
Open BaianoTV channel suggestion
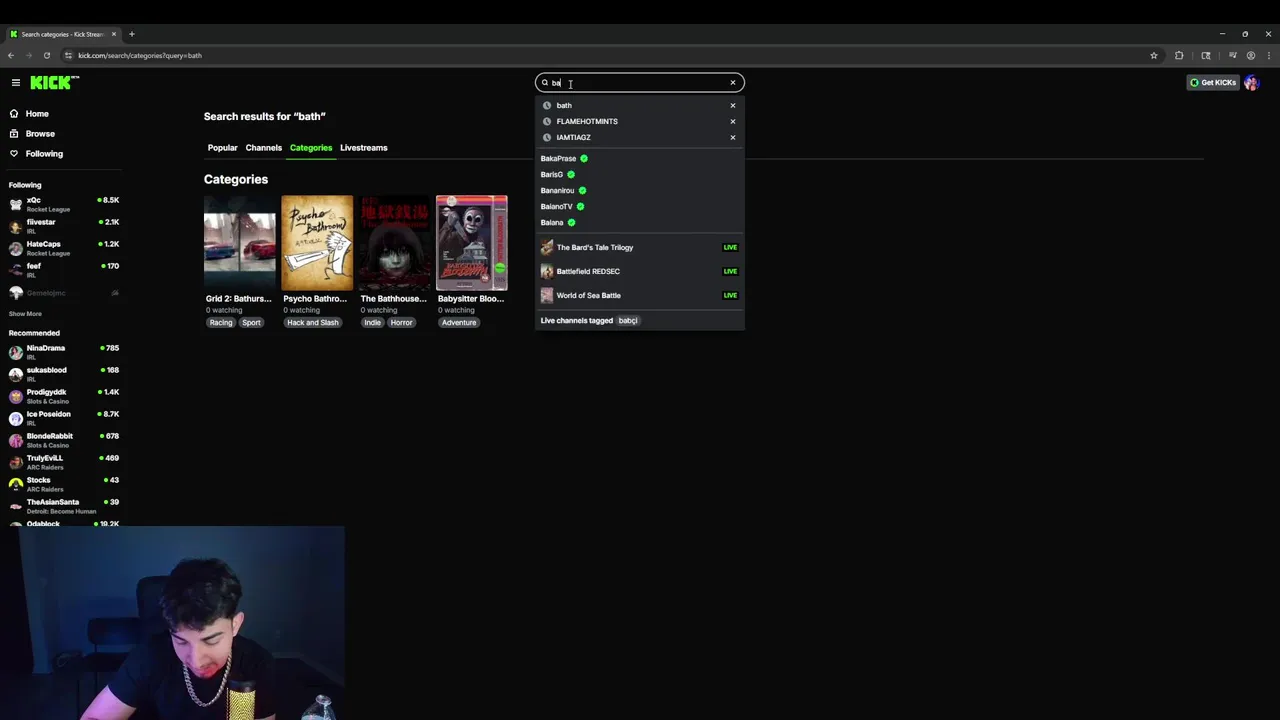pyautogui.click(x=640, y=206)
